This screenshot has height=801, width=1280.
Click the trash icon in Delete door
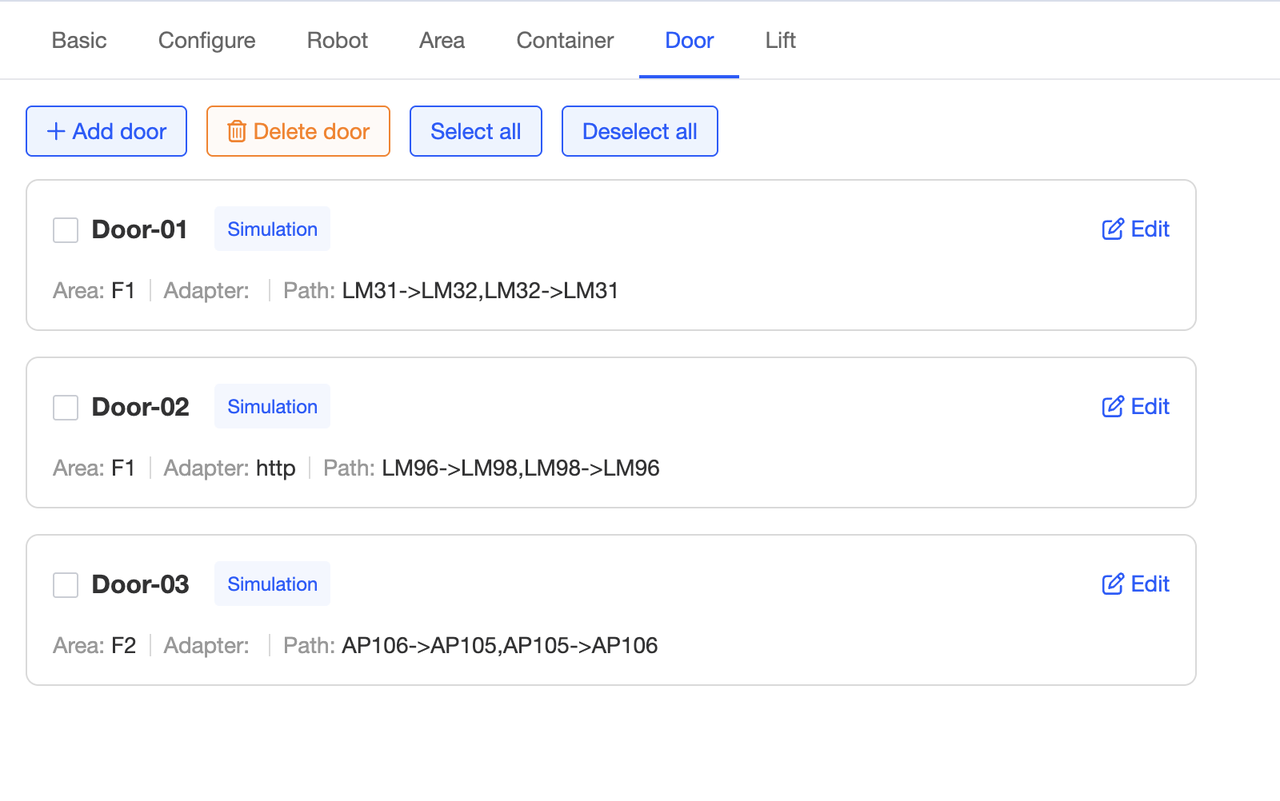[237, 132]
